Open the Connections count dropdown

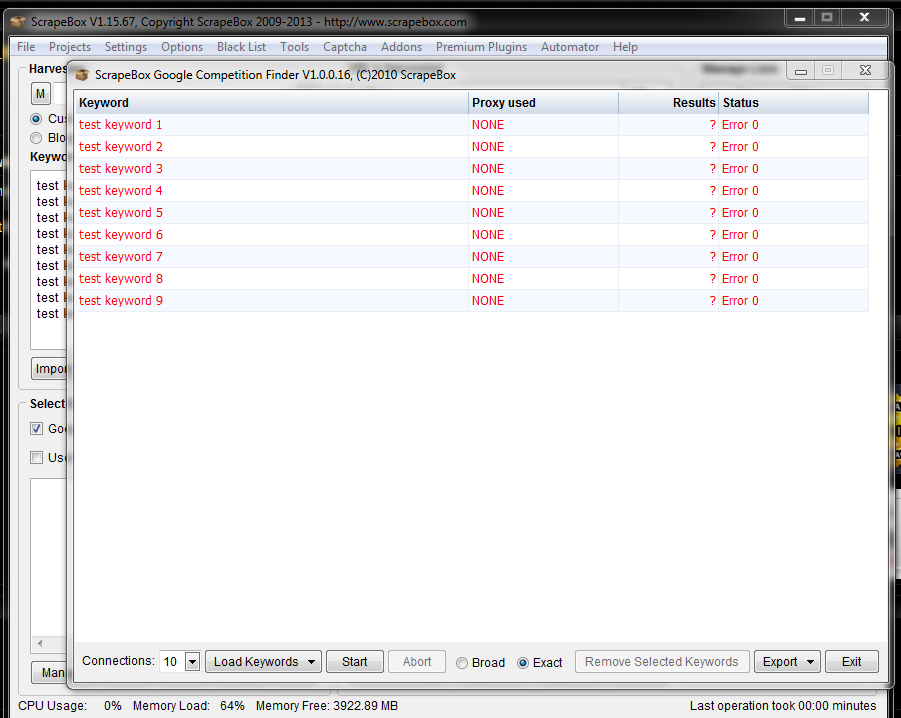click(x=192, y=662)
